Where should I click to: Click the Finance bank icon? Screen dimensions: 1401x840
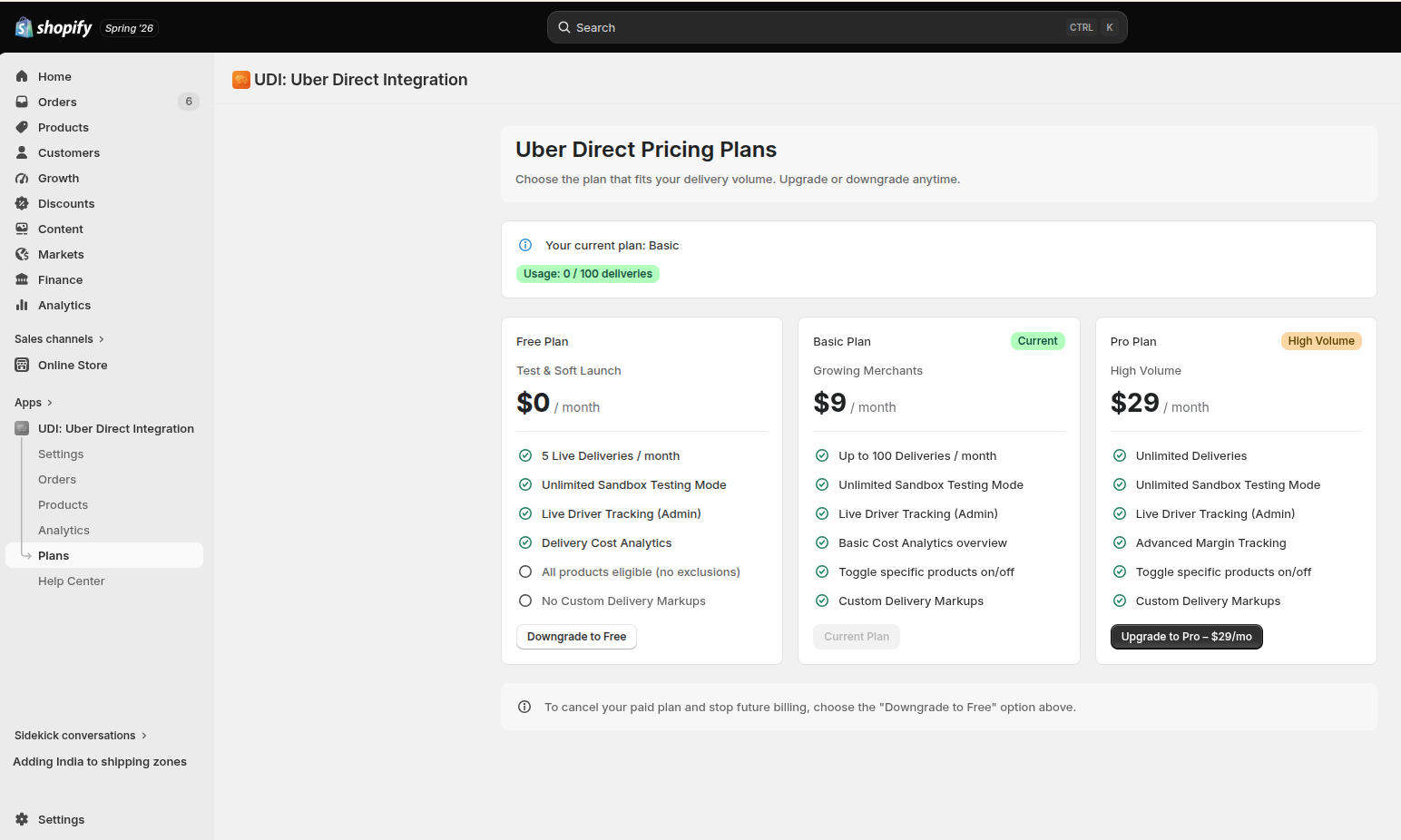pos(22,279)
